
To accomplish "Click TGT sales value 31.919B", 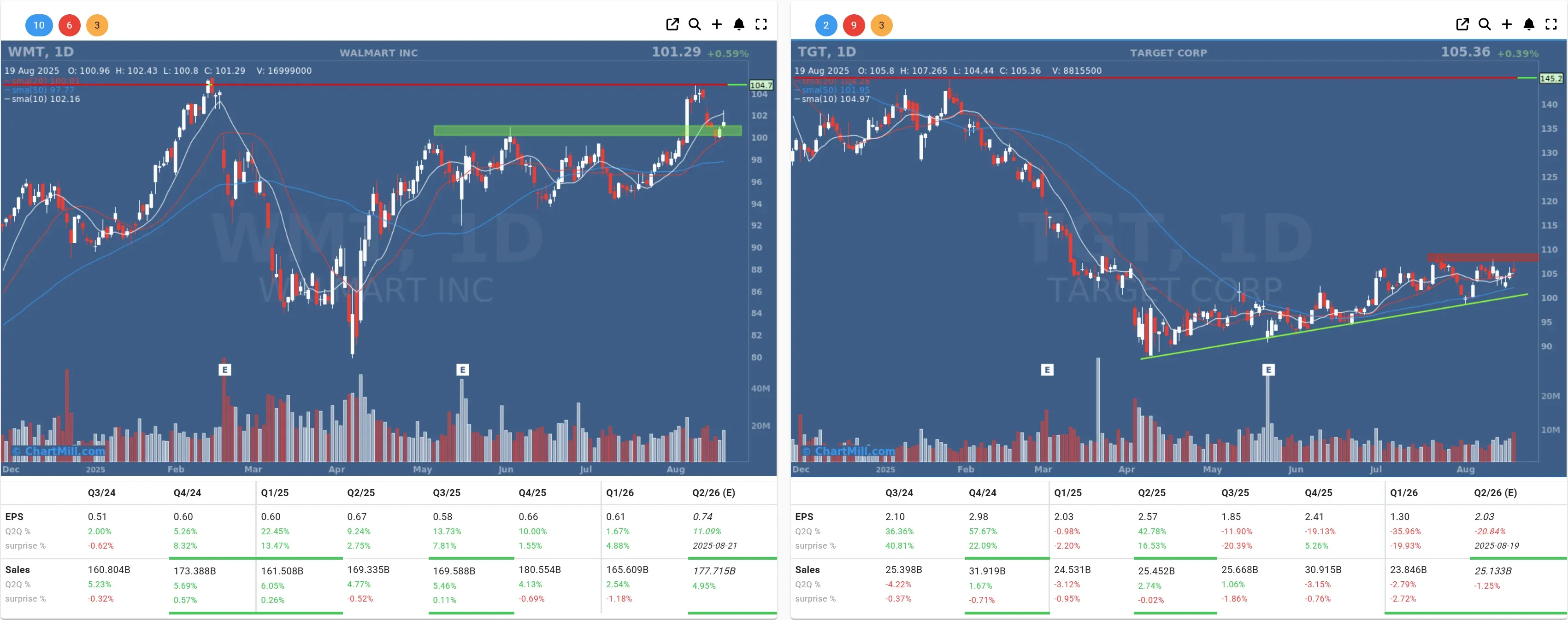I will (987, 571).
